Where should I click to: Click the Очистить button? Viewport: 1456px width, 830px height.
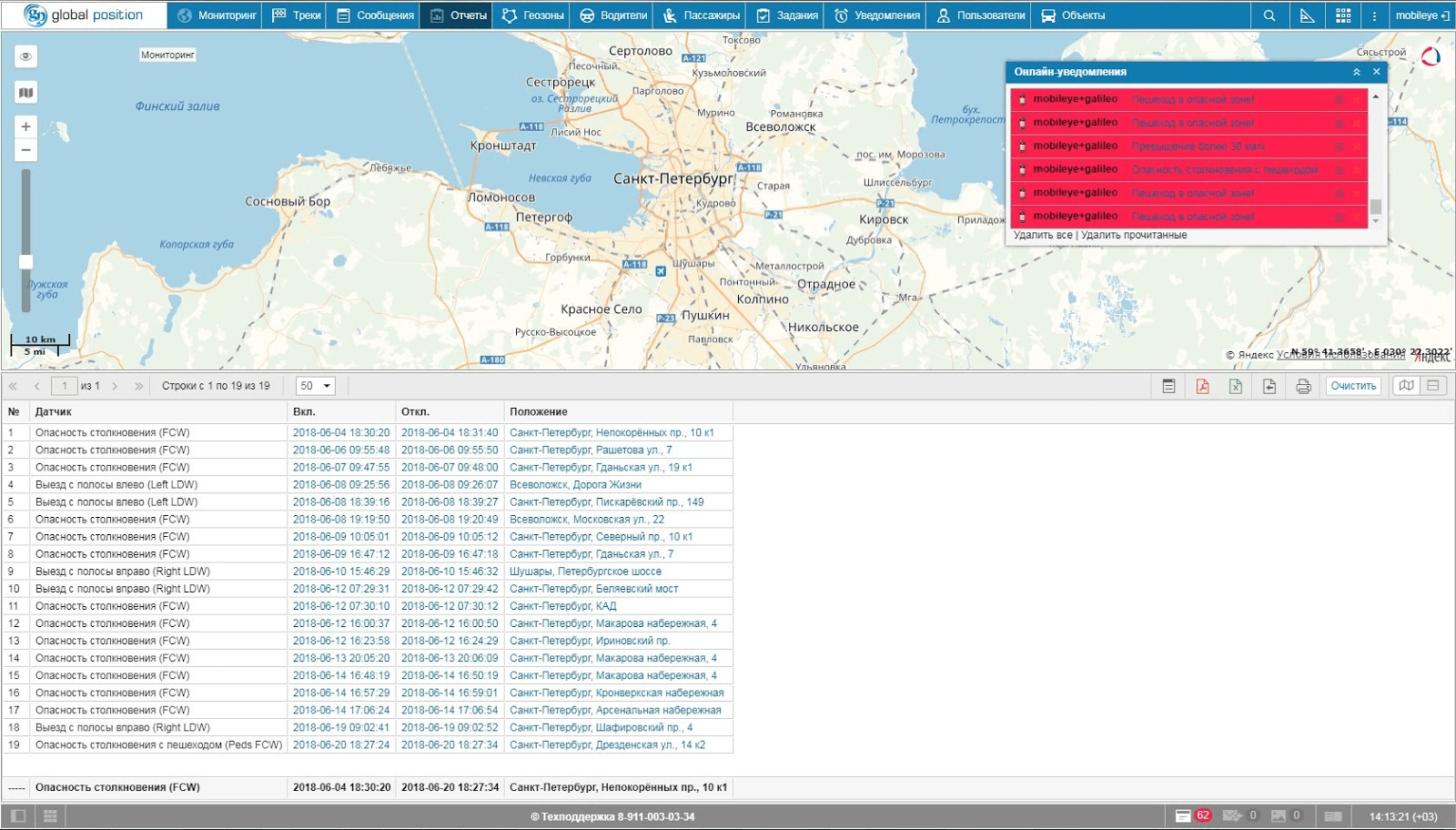[1352, 386]
